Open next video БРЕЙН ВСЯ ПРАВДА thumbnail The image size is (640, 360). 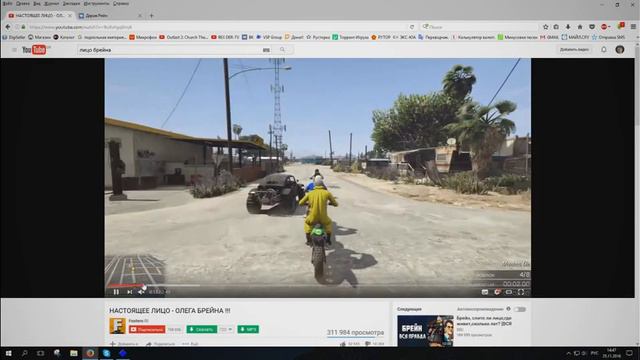click(x=425, y=331)
